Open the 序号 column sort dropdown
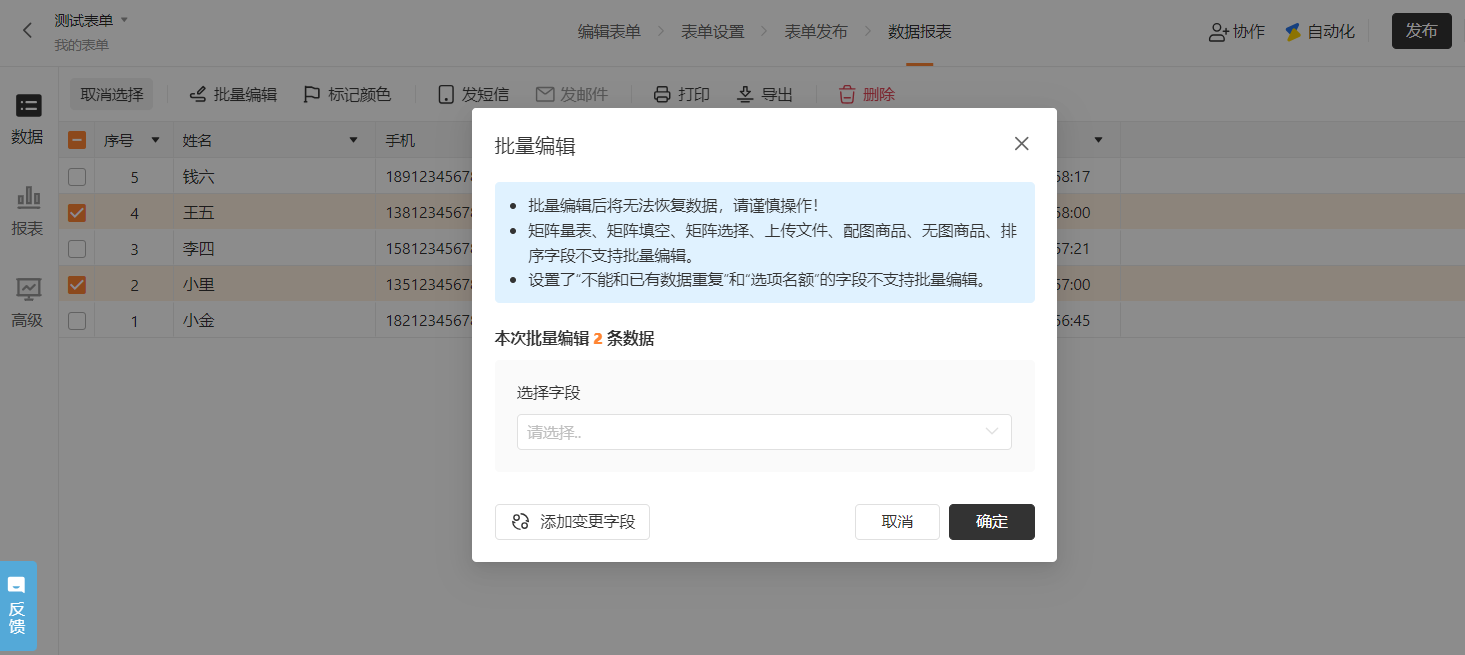1465x655 pixels. tap(155, 140)
